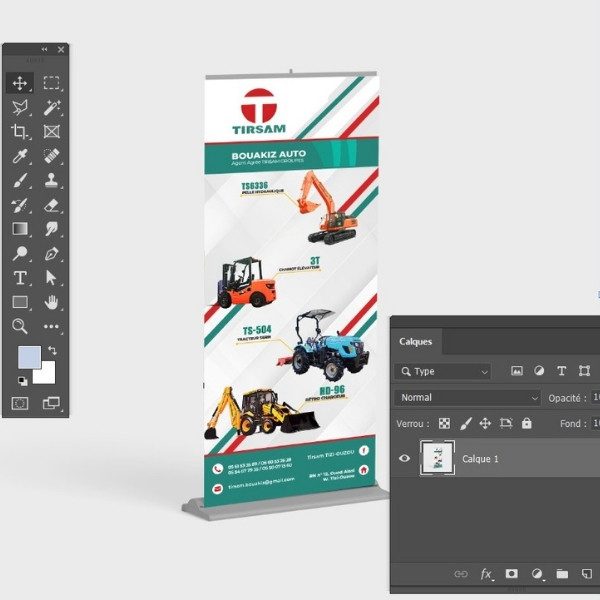
Task: Toggle lock transparent pixels next to Verrou
Action: (445, 423)
